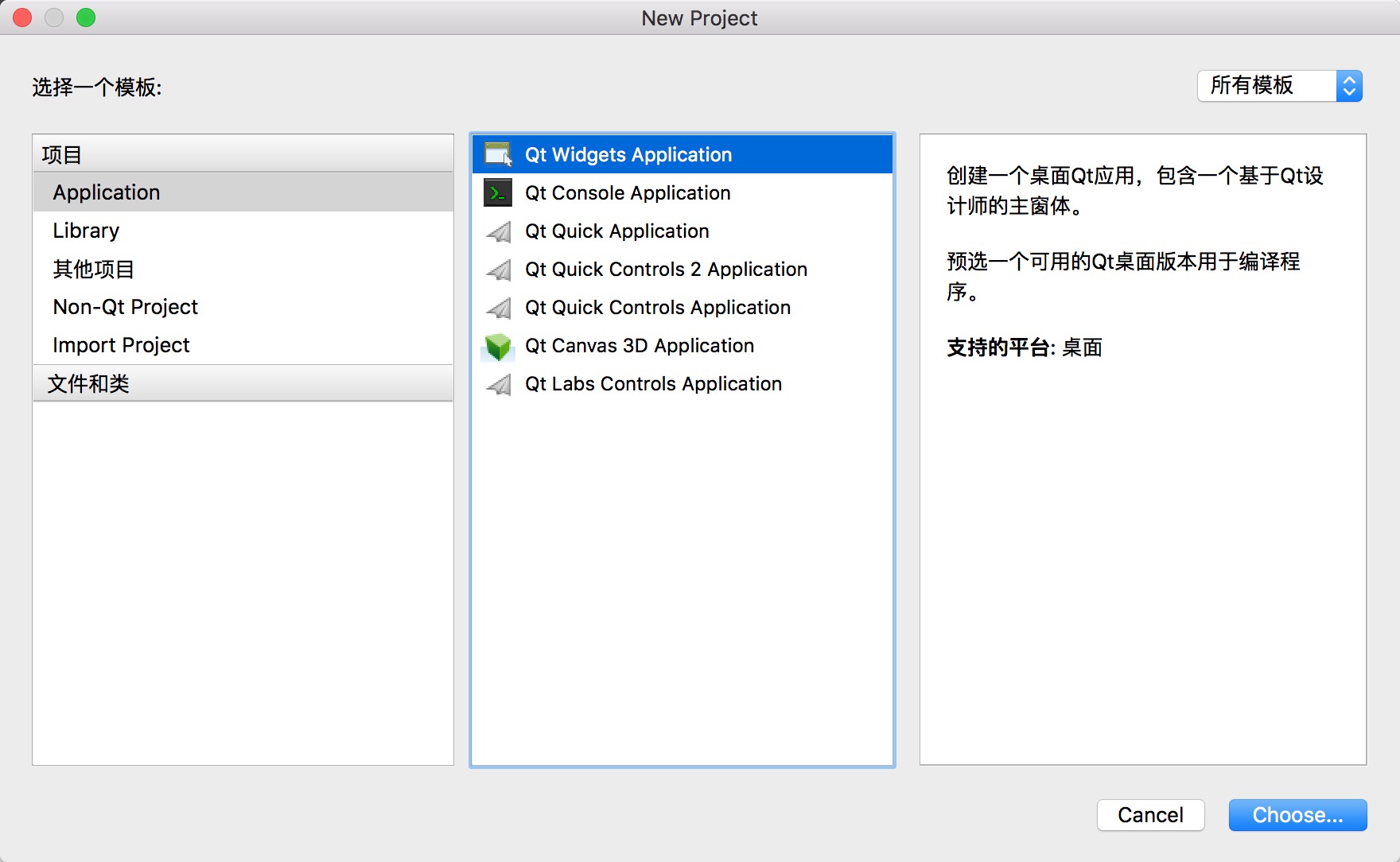Click the Qt Widgets Application window icon
Image resolution: width=1400 pixels, height=862 pixels.
pos(498,154)
